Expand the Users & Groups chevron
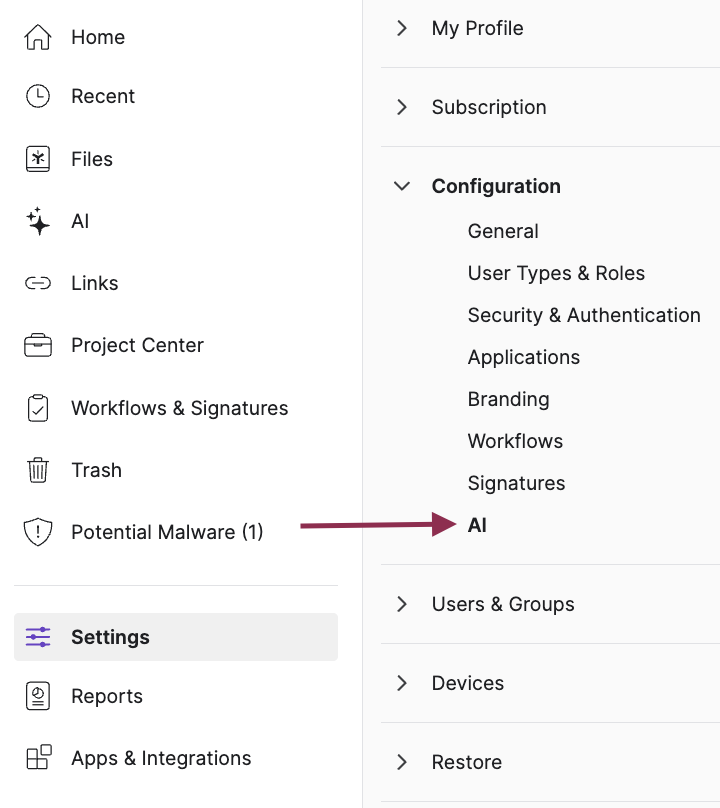This screenshot has width=720, height=808. coord(402,604)
